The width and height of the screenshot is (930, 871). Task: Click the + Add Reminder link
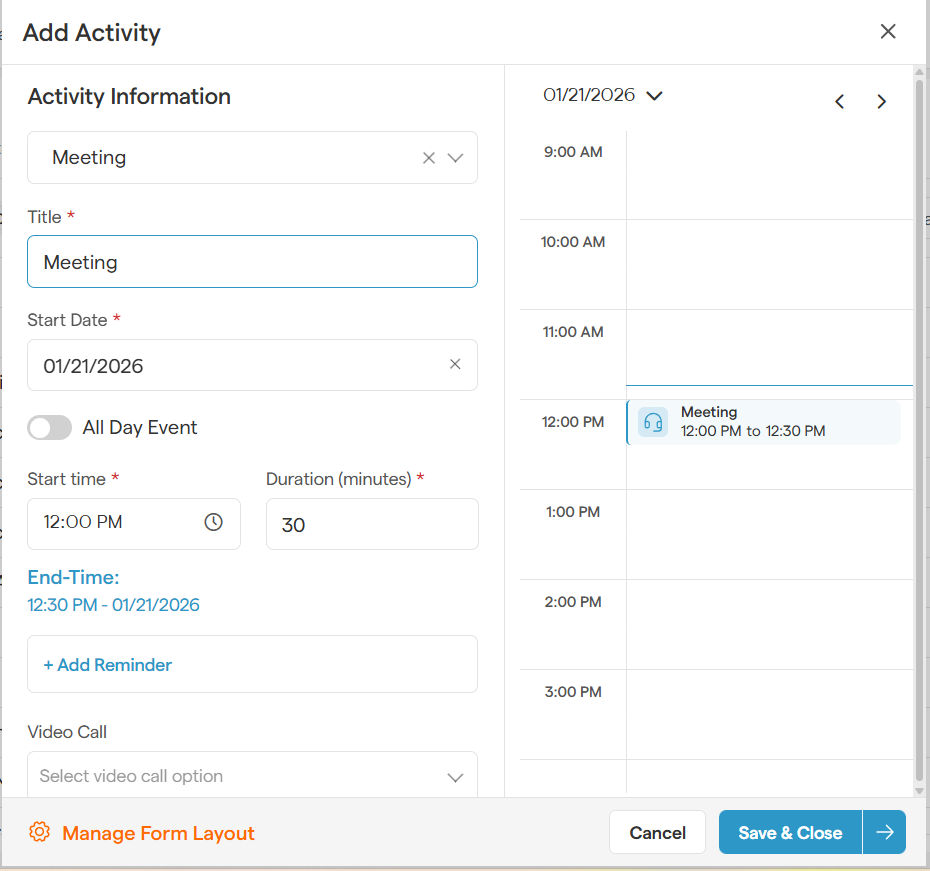click(108, 665)
